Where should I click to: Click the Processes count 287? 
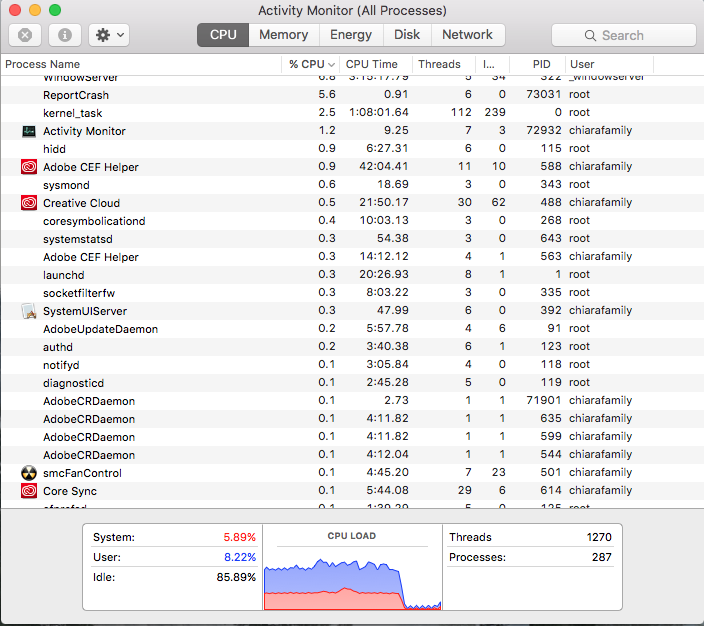coord(602,557)
